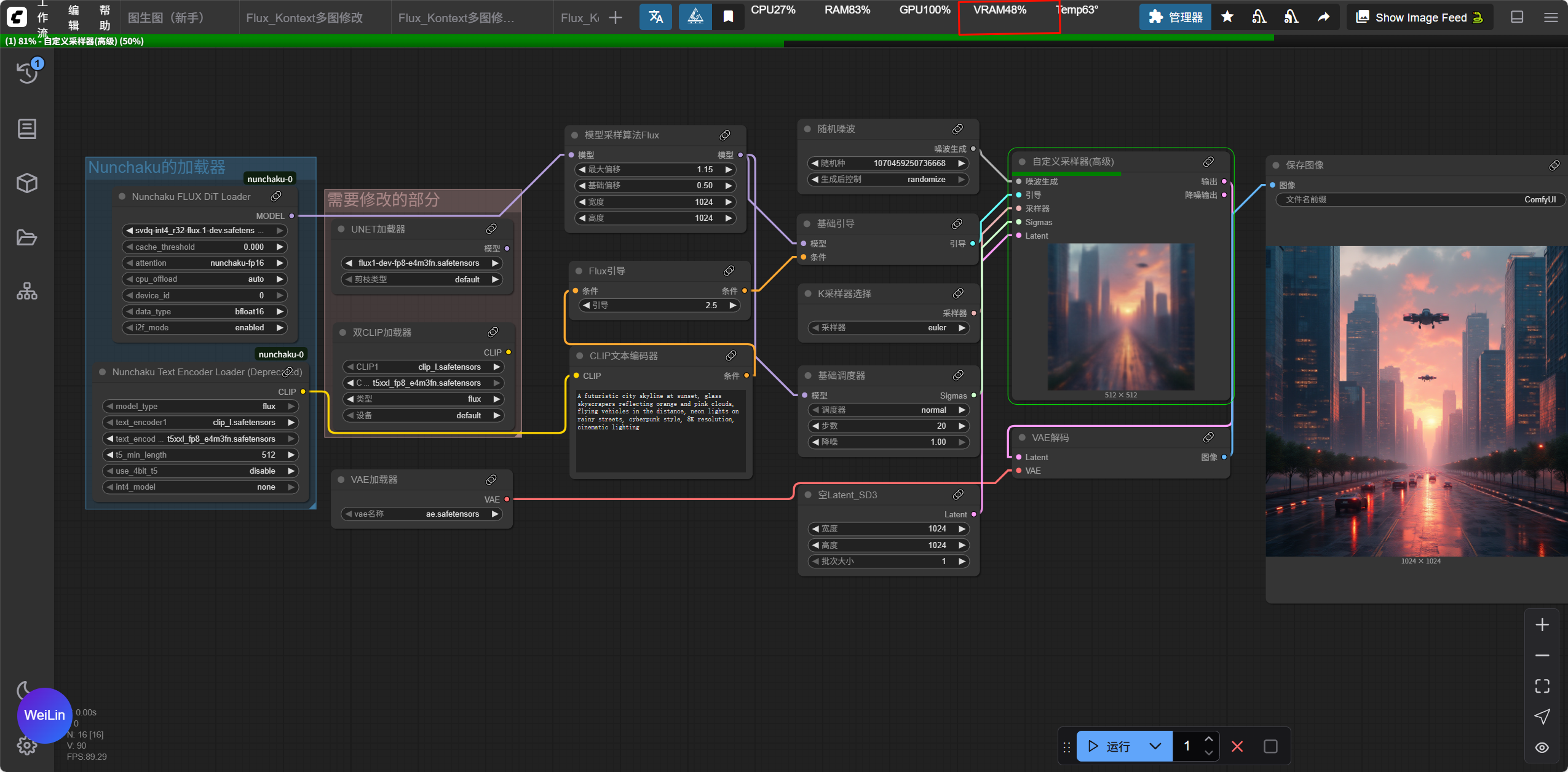Switch to the 图生图（新手） tab
Viewport: 1568px width, 772px height.
pyautogui.click(x=167, y=18)
